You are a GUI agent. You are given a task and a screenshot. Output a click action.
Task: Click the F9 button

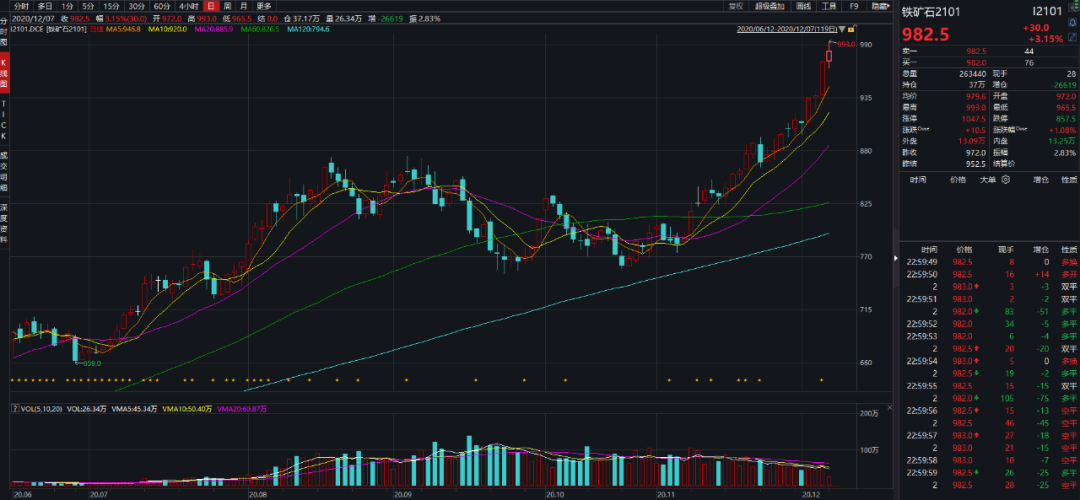tap(854, 6)
